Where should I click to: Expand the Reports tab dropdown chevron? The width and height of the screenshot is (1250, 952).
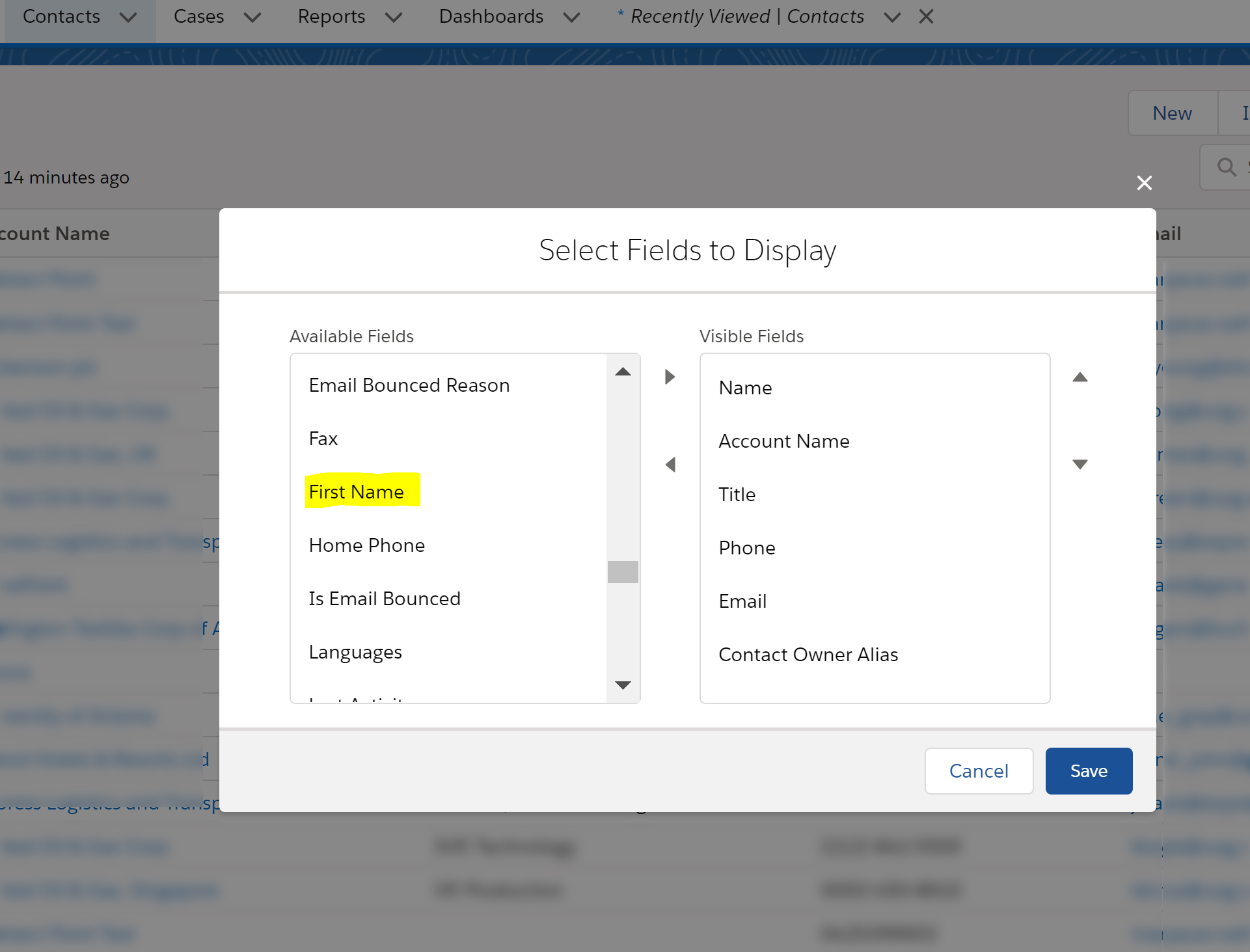pyautogui.click(x=393, y=18)
